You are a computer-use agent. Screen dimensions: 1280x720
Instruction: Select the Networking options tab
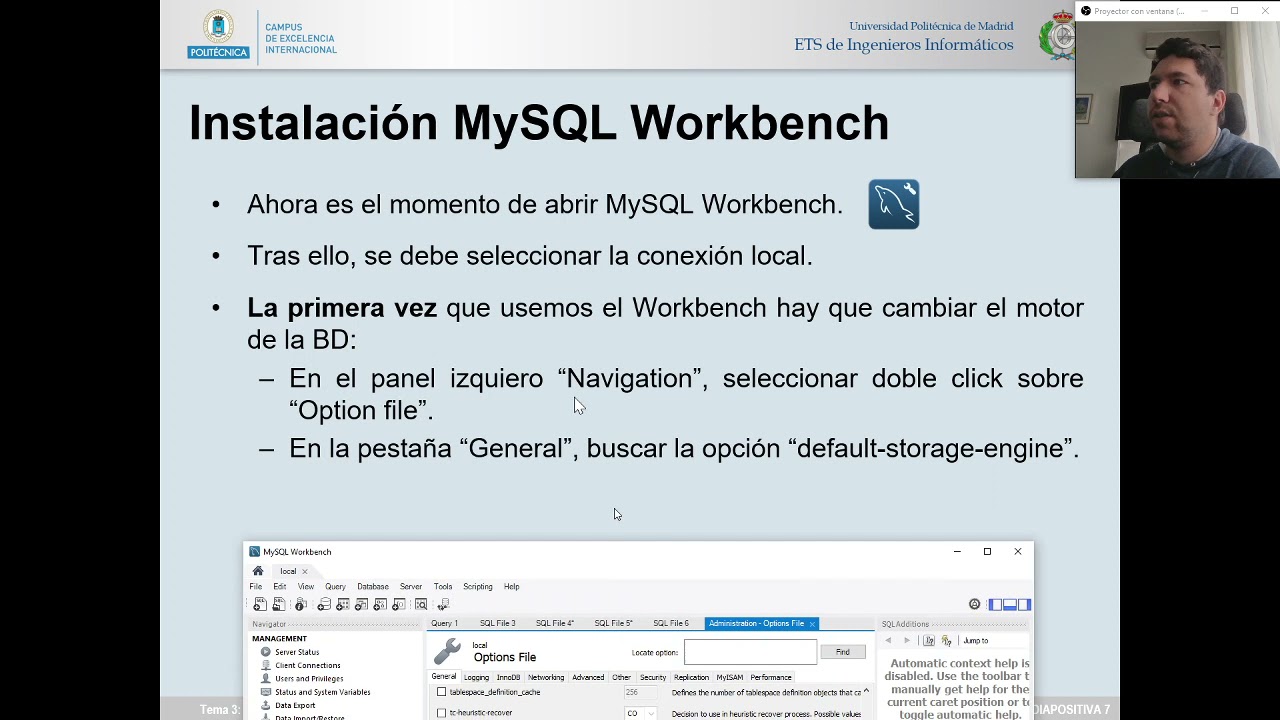546,678
